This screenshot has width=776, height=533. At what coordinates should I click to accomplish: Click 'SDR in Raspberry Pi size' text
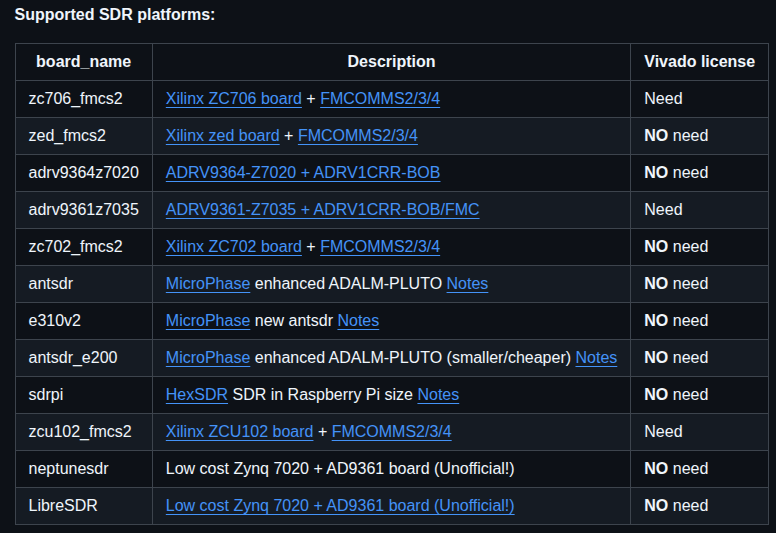[323, 394]
